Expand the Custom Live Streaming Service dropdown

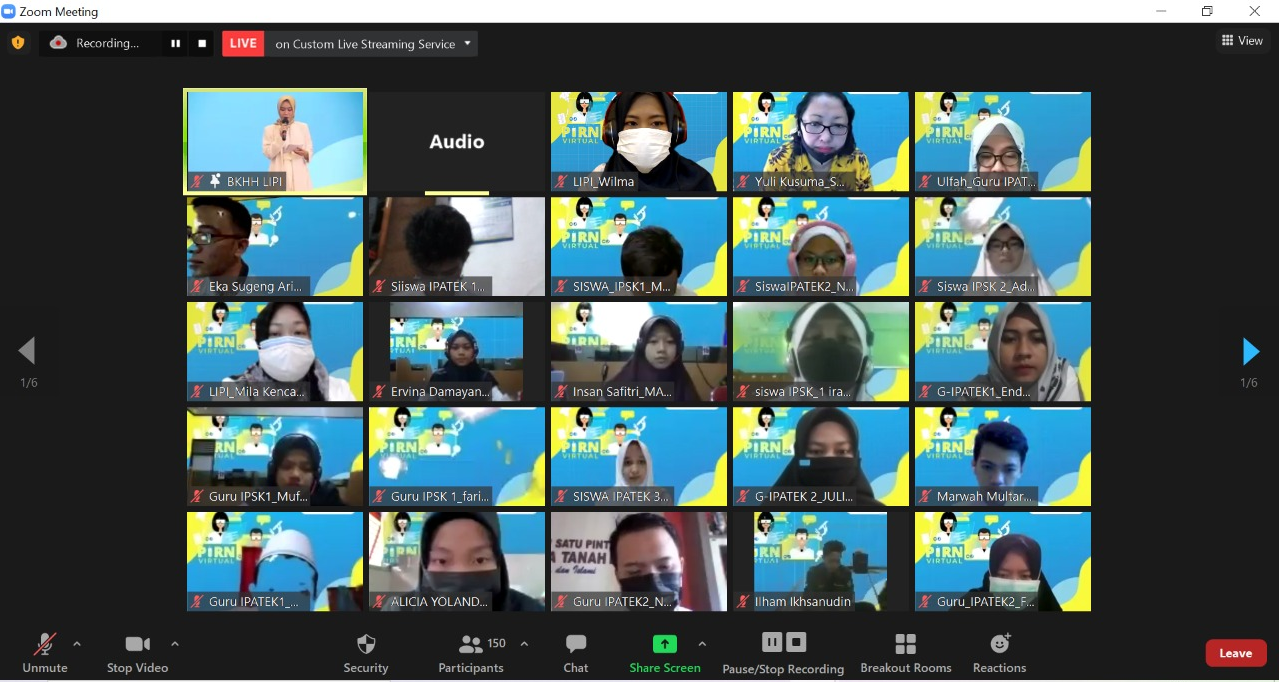click(466, 43)
